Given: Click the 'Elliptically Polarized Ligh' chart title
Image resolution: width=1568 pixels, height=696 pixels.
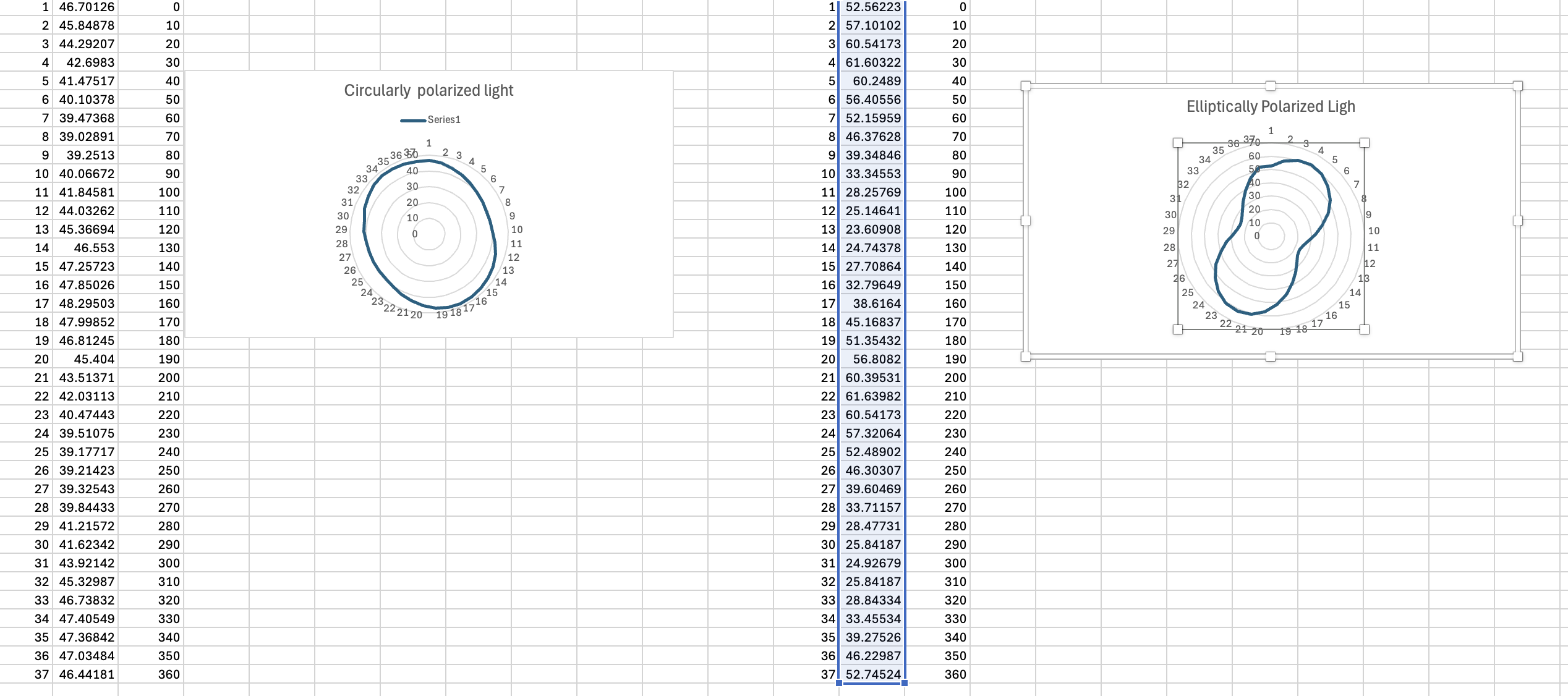Looking at the screenshot, I should (x=1270, y=107).
